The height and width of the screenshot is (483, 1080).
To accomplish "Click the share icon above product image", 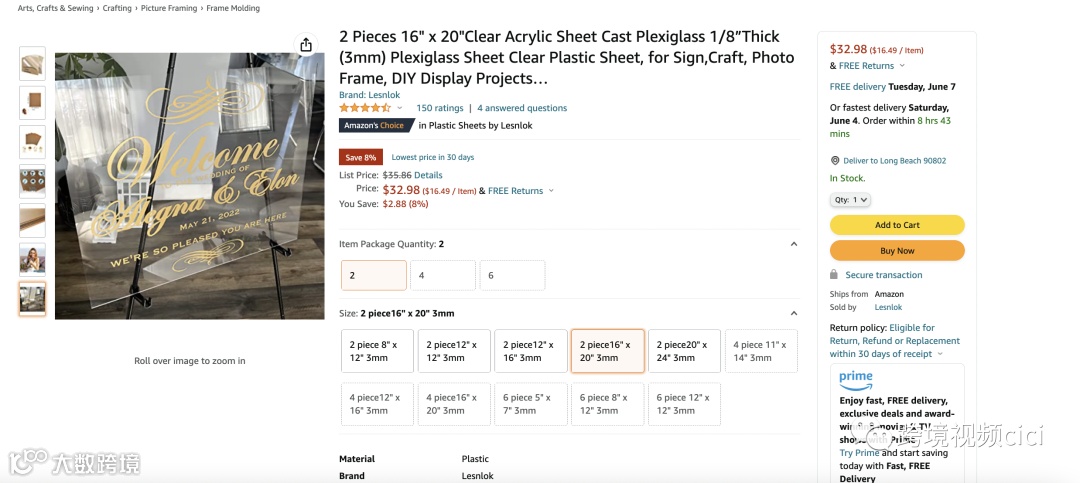I will pos(306,45).
